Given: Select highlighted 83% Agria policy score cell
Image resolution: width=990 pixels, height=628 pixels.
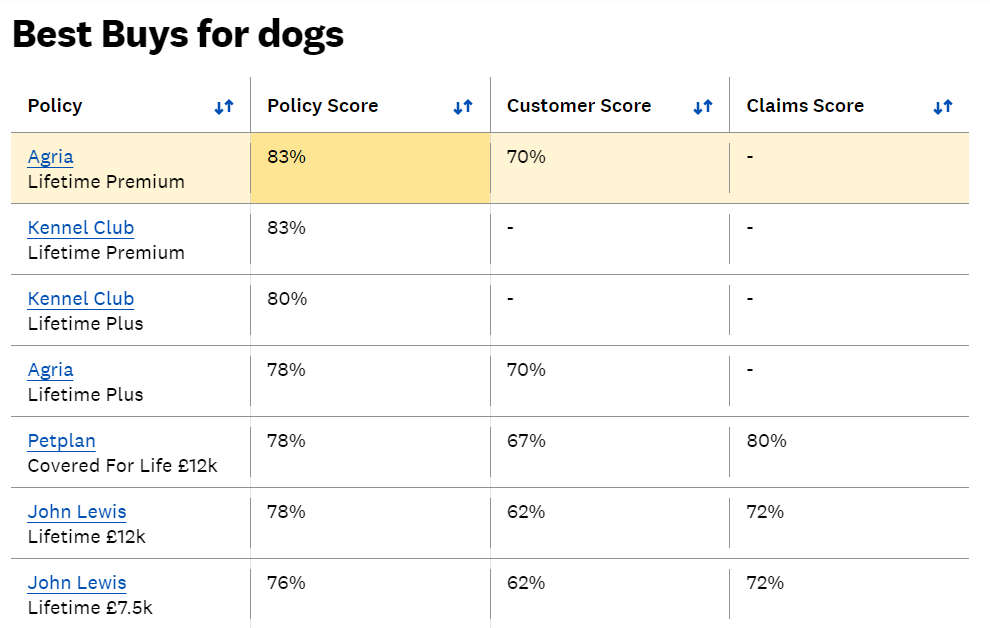Looking at the screenshot, I should click(371, 168).
